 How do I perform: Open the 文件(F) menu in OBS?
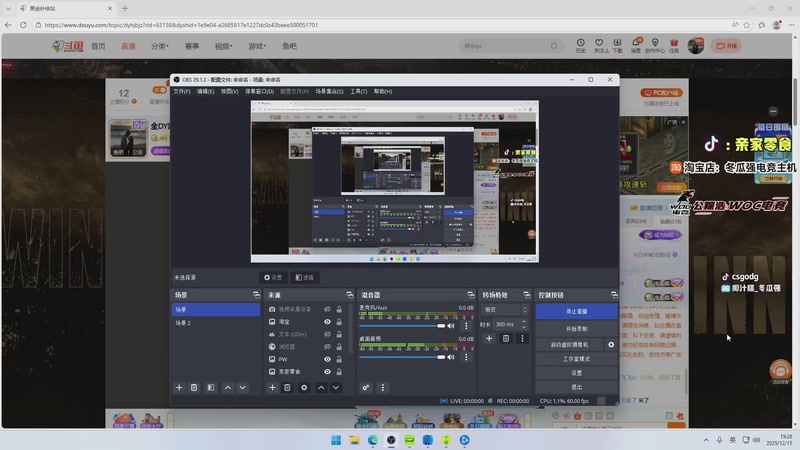[181, 91]
